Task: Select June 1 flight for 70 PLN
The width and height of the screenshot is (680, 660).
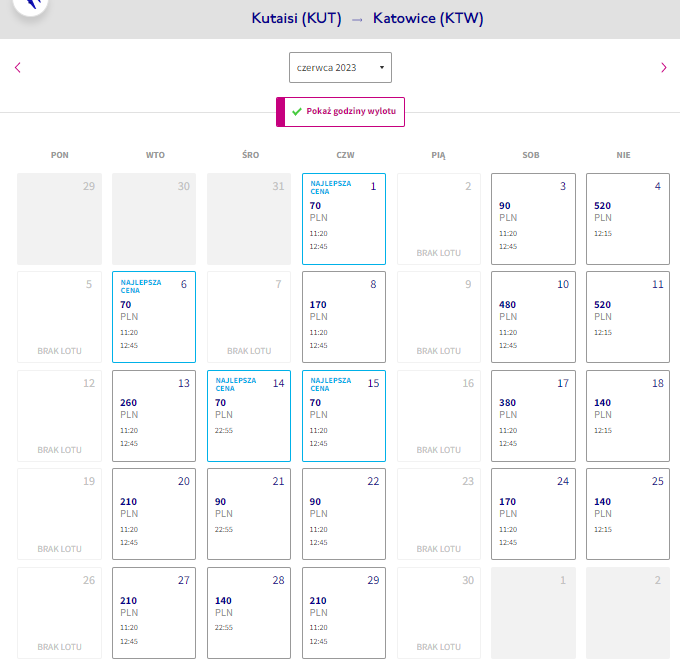Action: pyautogui.click(x=344, y=219)
